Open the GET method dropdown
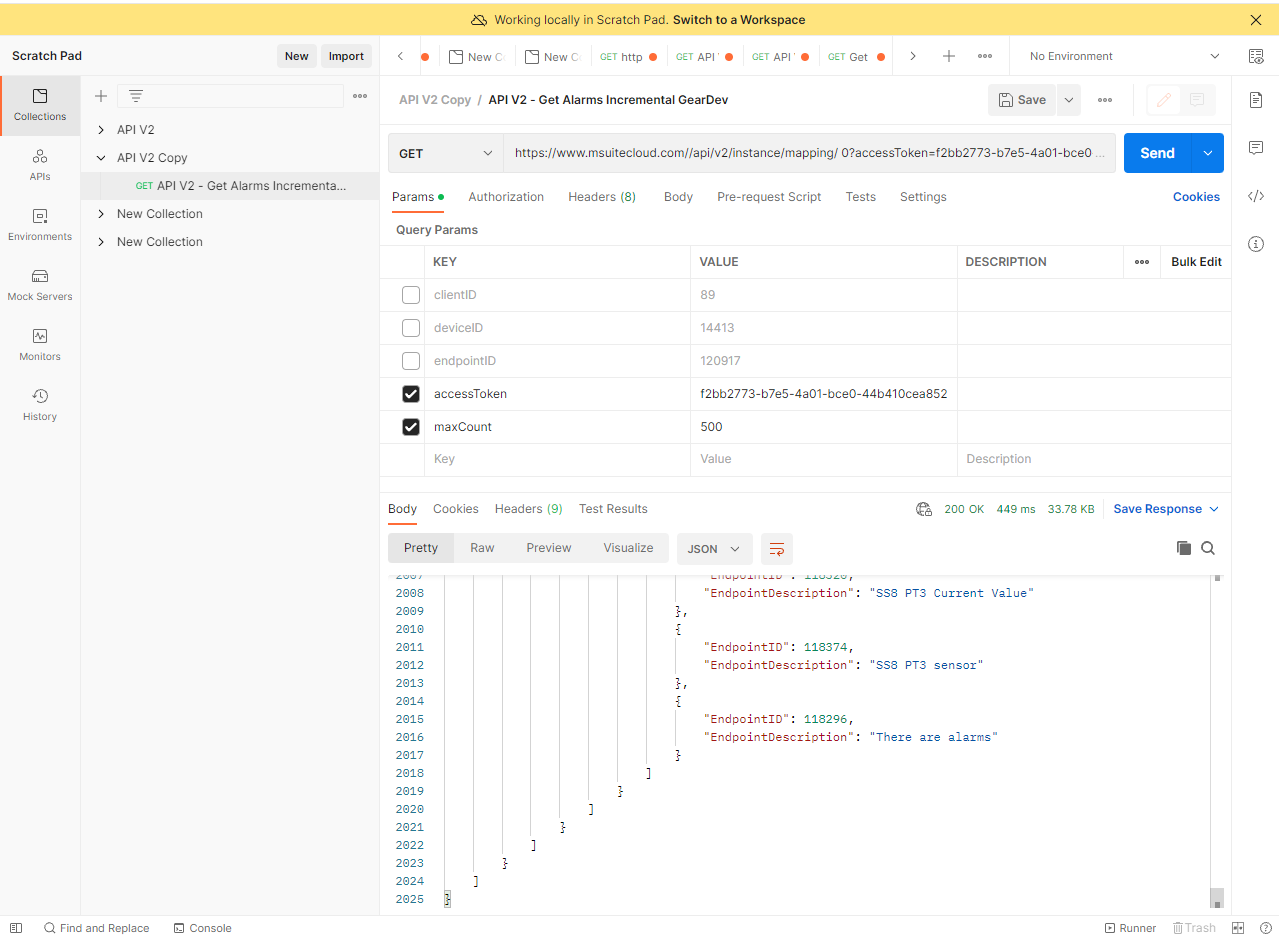The width and height of the screenshot is (1279, 938). point(446,153)
